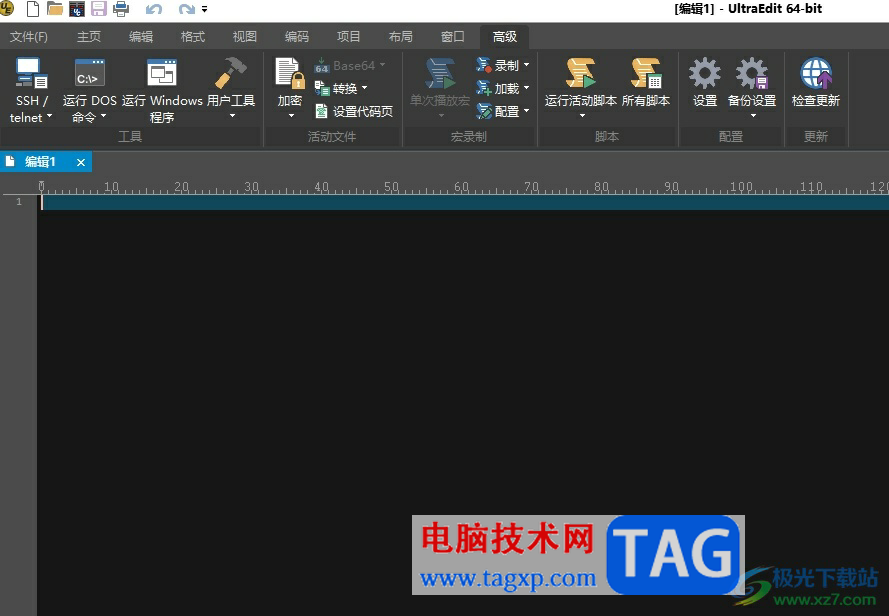
Task: Click the 单次播放宏 macro playback icon
Action: pyautogui.click(x=440, y=73)
